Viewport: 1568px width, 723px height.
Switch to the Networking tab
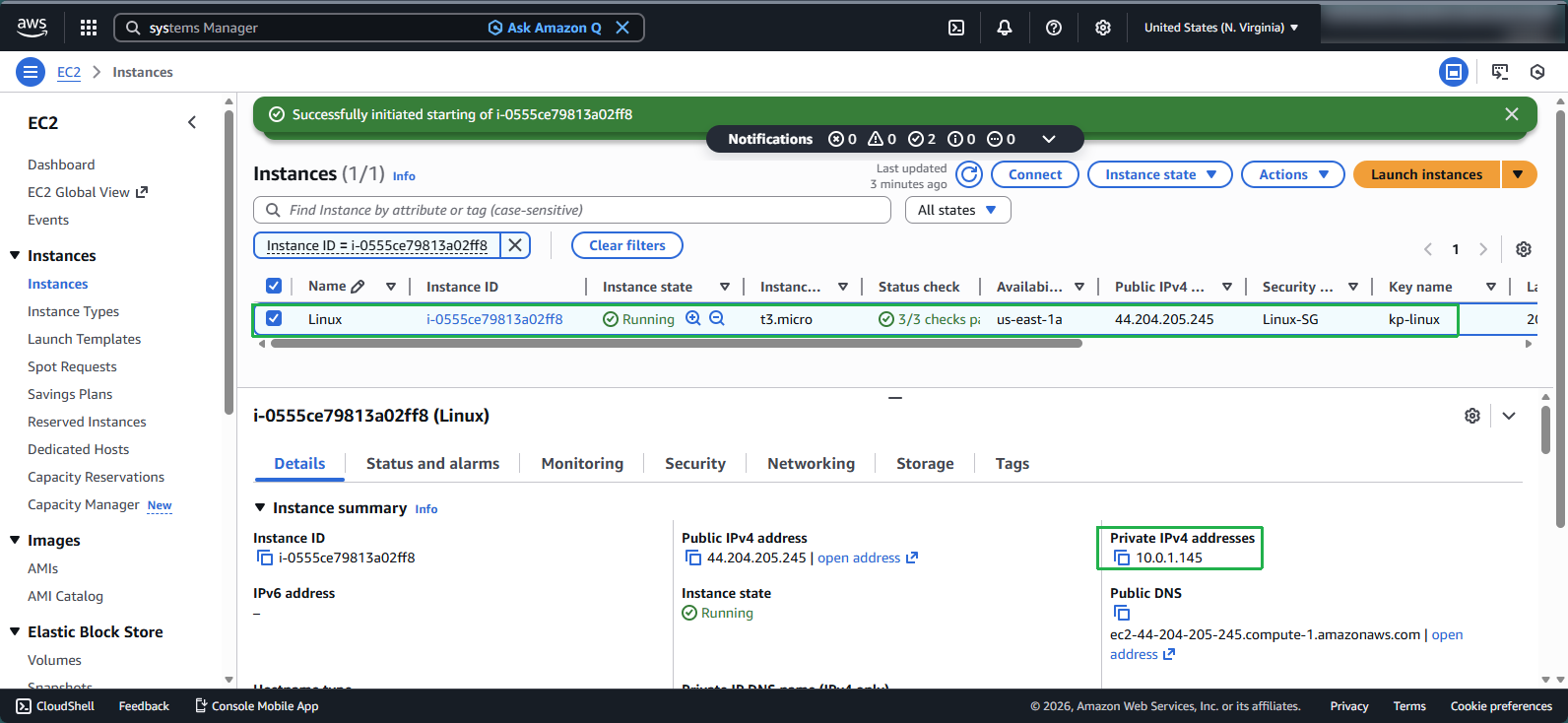coord(811,463)
